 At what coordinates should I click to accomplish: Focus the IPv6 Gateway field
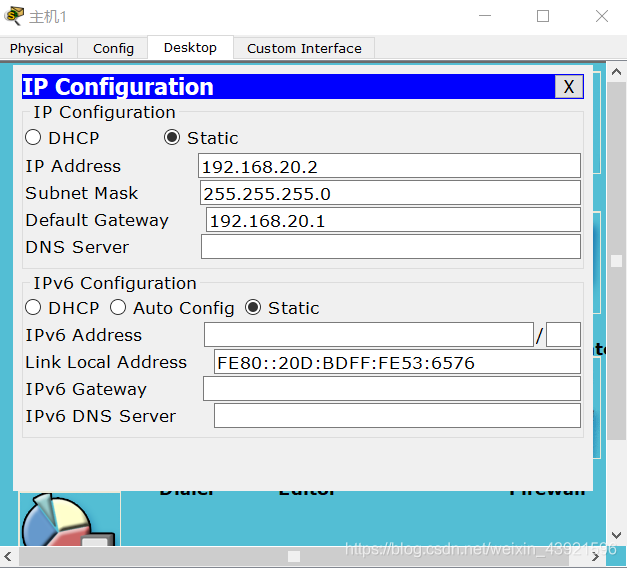click(x=392, y=389)
